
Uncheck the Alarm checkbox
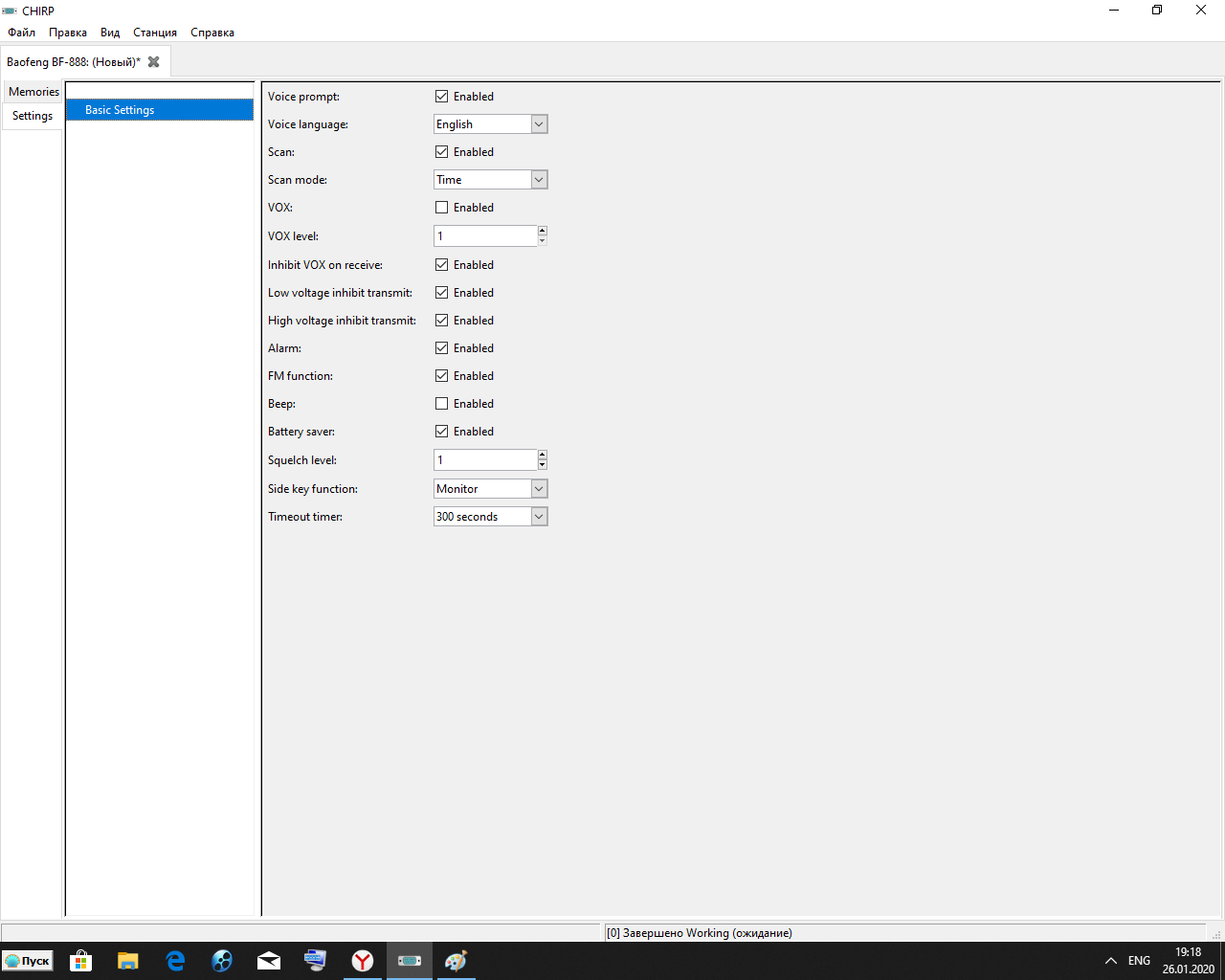click(x=441, y=348)
